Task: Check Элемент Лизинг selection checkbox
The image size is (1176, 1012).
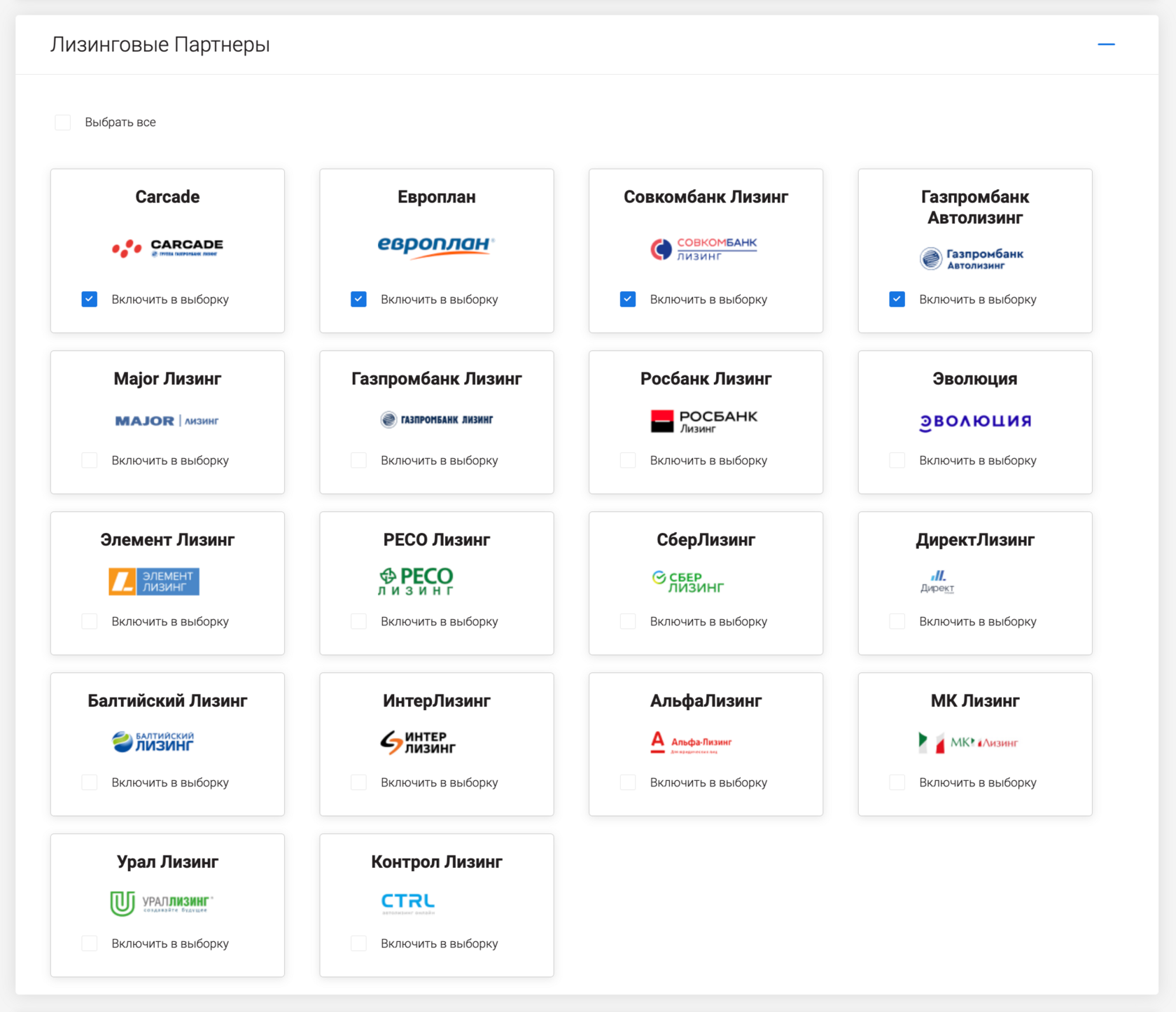Action: 90,622
